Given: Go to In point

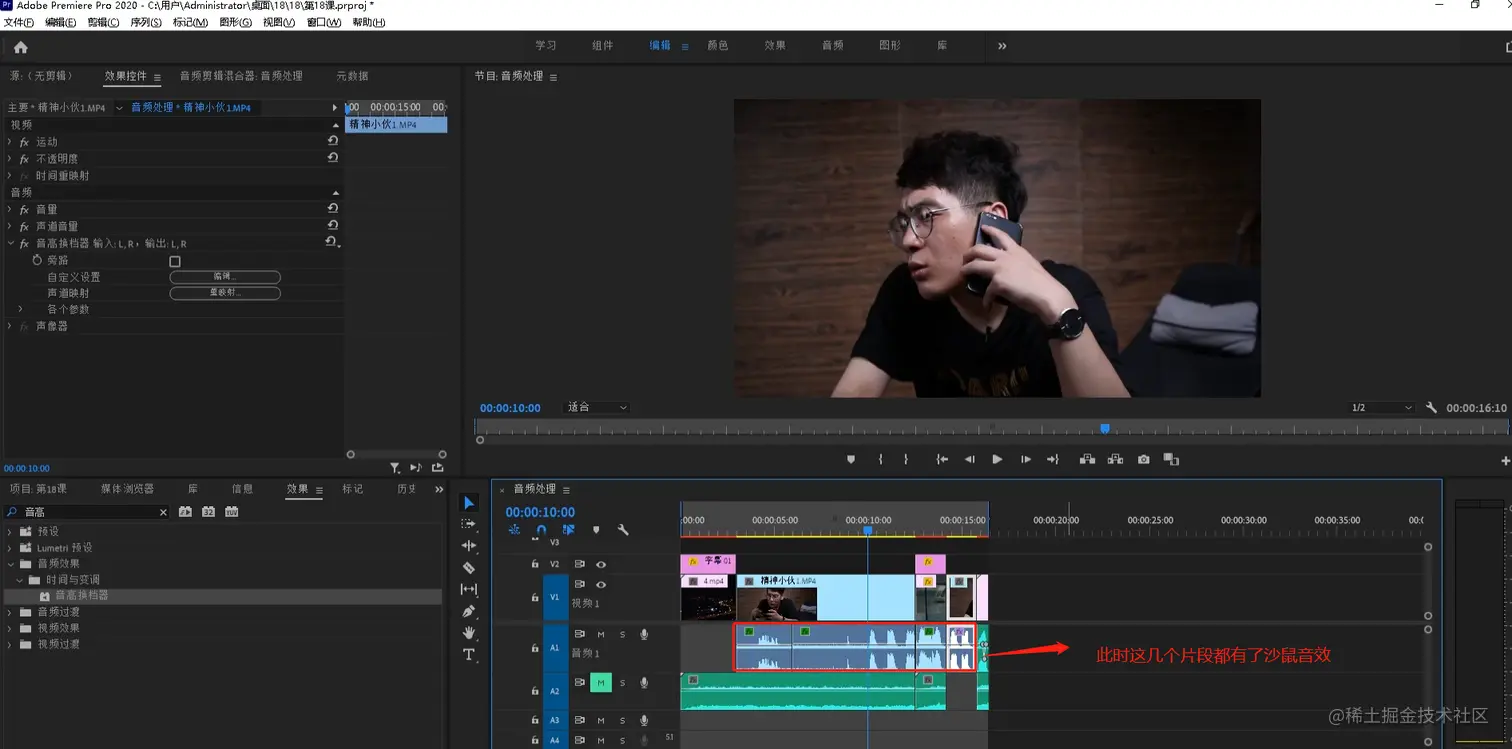Looking at the screenshot, I should click(x=941, y=459).
